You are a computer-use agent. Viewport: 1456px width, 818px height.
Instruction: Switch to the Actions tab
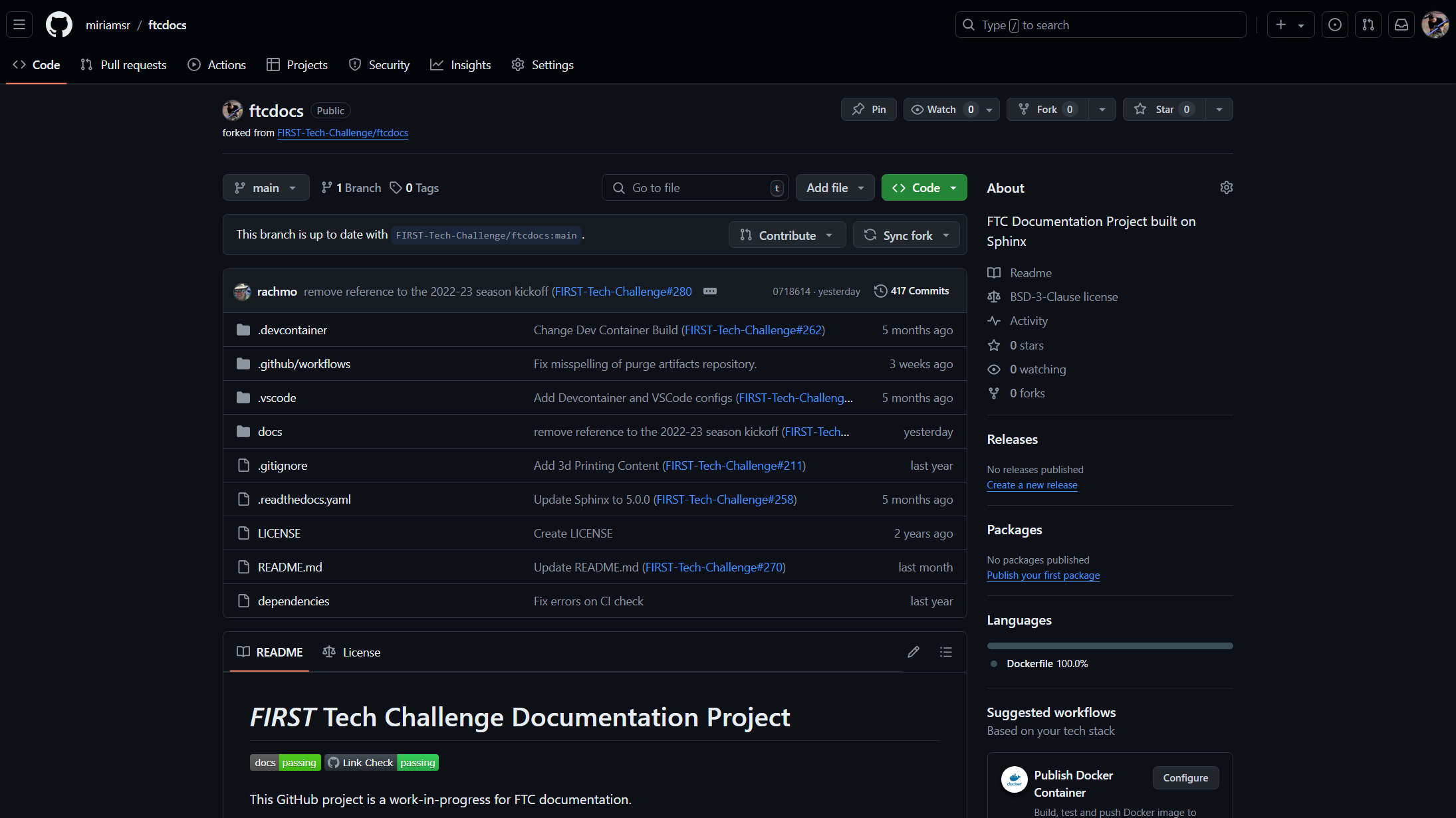(x=217, y=64)
